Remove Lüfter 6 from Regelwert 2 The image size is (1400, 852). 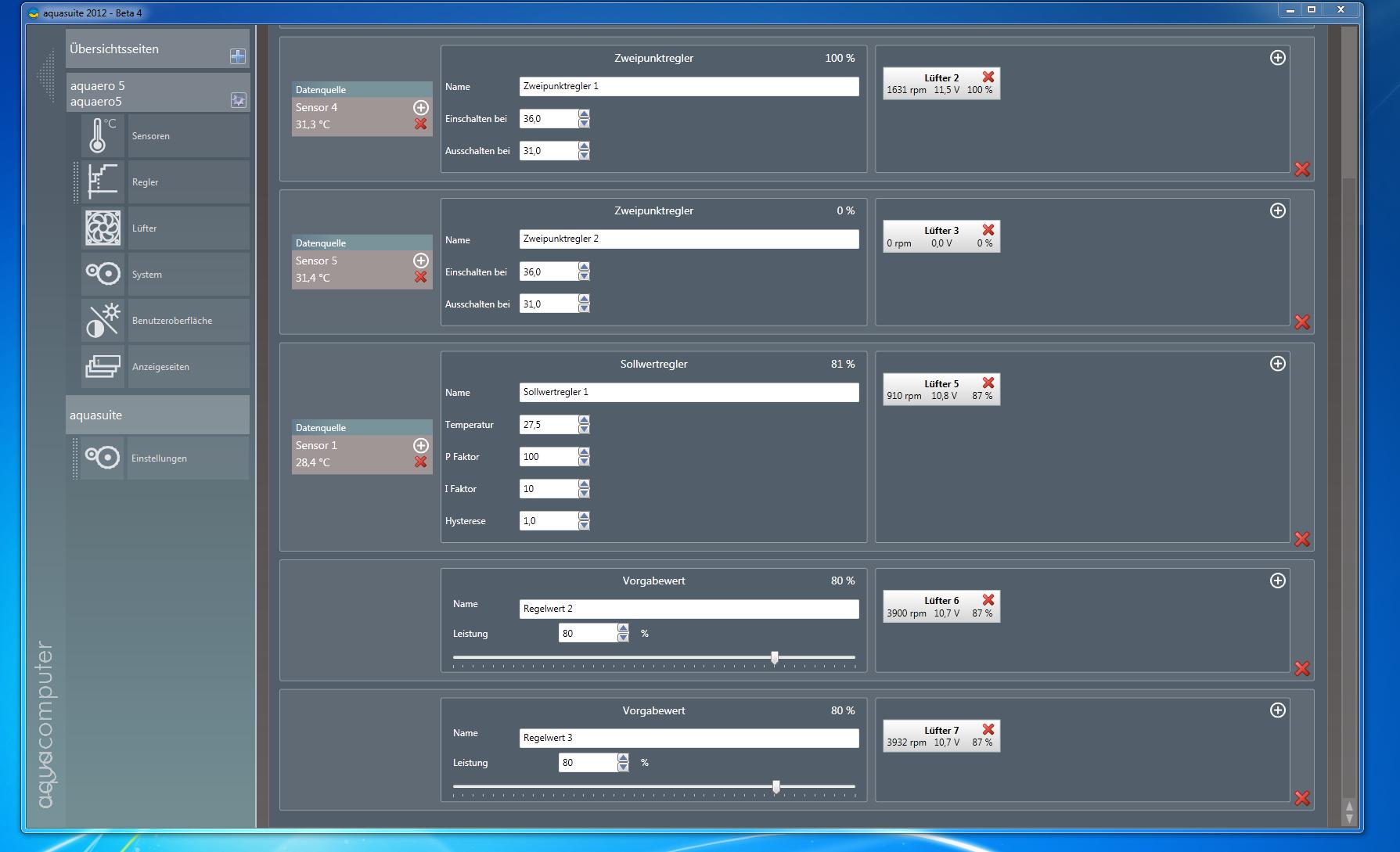pos(988,600)
